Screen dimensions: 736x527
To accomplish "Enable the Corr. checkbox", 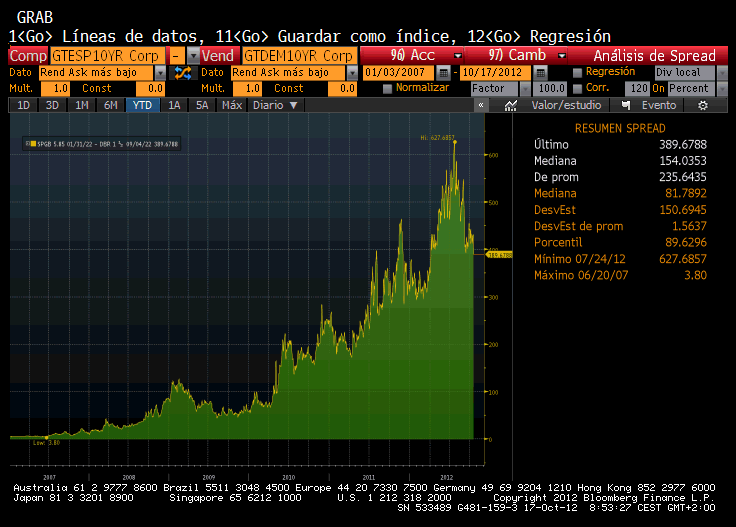I will click(x=577, y=89).
